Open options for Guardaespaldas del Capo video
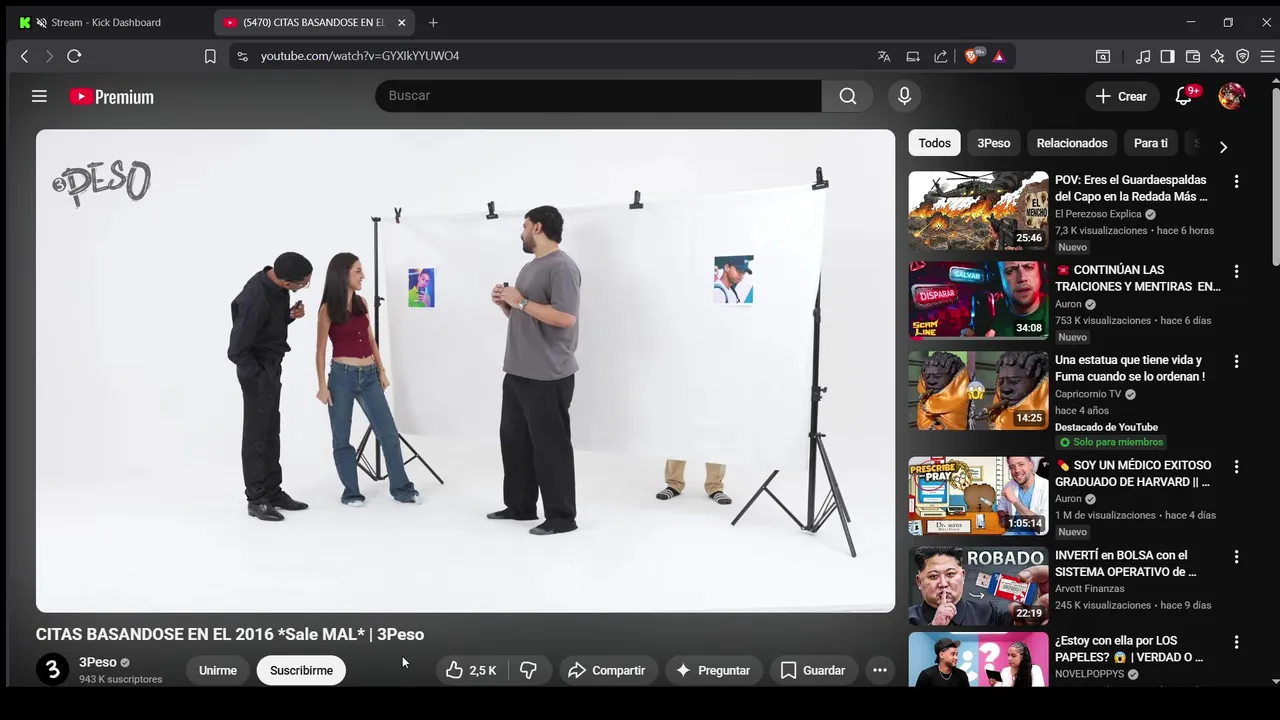This screenshot has height=720, width=1280. (1236, 182)
